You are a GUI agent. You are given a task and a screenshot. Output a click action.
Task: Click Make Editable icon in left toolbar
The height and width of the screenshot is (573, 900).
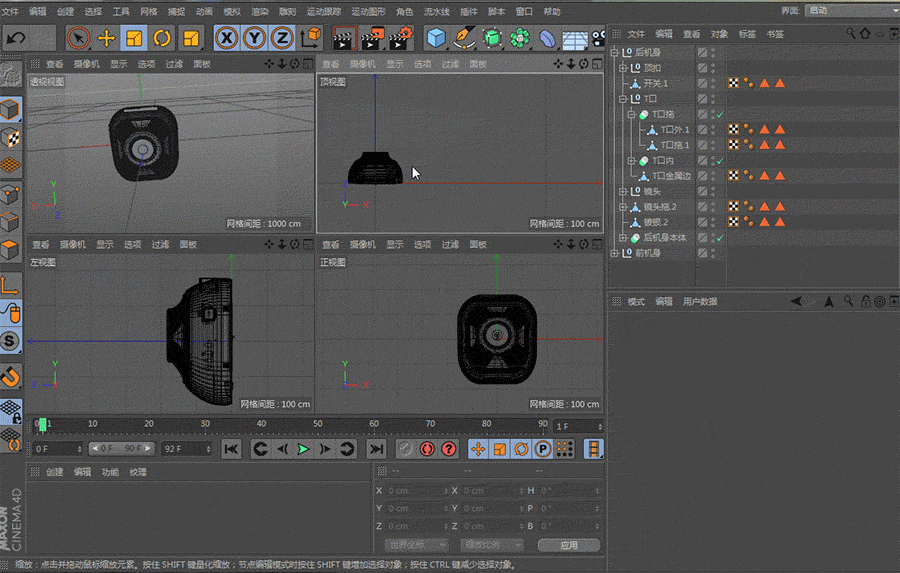pyautogui.click(x=10, y=75)
